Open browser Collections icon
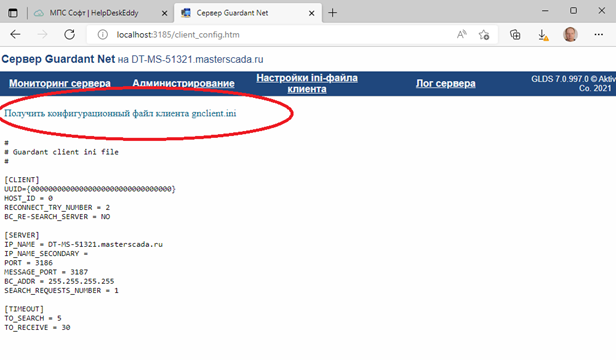This screenshot has width=616, height=360. pos(515,35)
